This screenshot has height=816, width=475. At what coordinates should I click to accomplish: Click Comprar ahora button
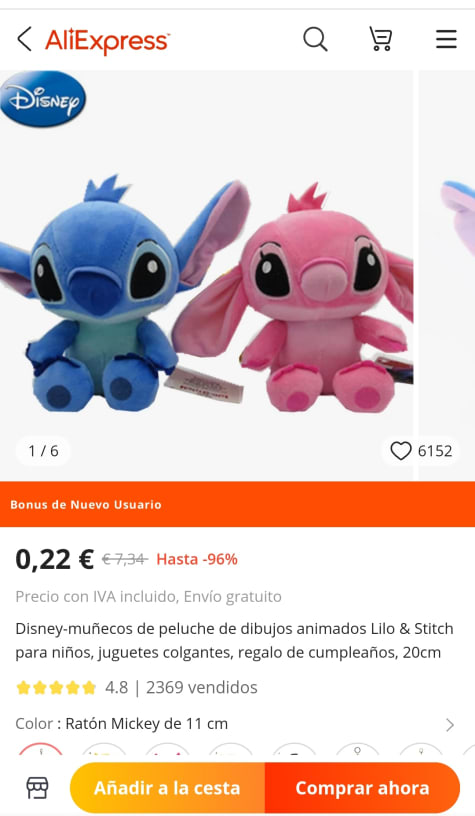[362, 788]
